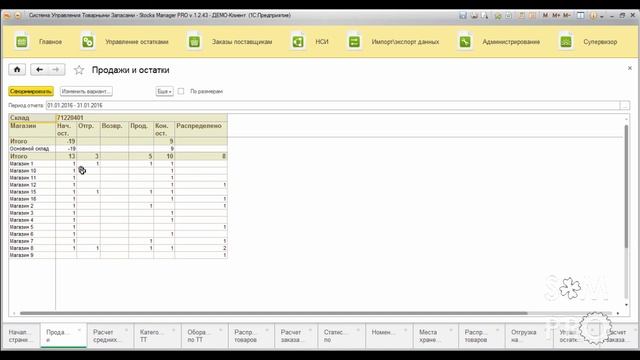640x360 pixels.
Task: Select the Магазин 1 row label
Action: pos(21,164)
